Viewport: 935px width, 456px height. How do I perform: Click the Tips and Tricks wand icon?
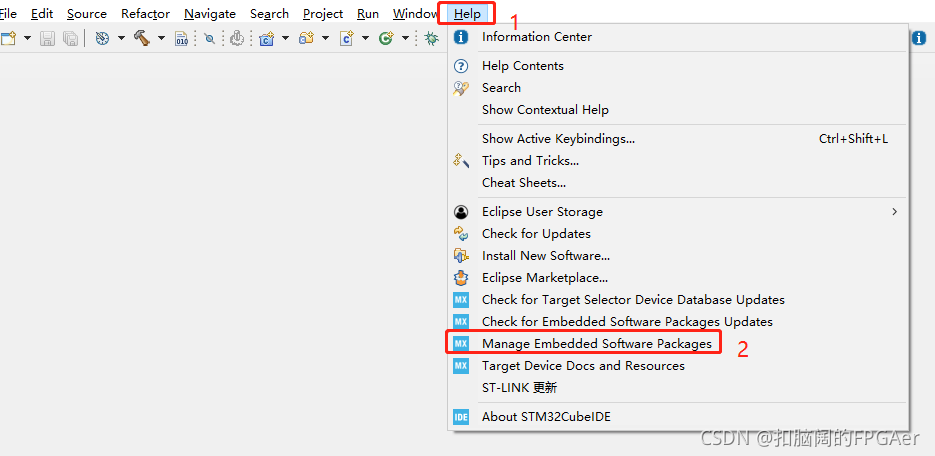(461, 160)
